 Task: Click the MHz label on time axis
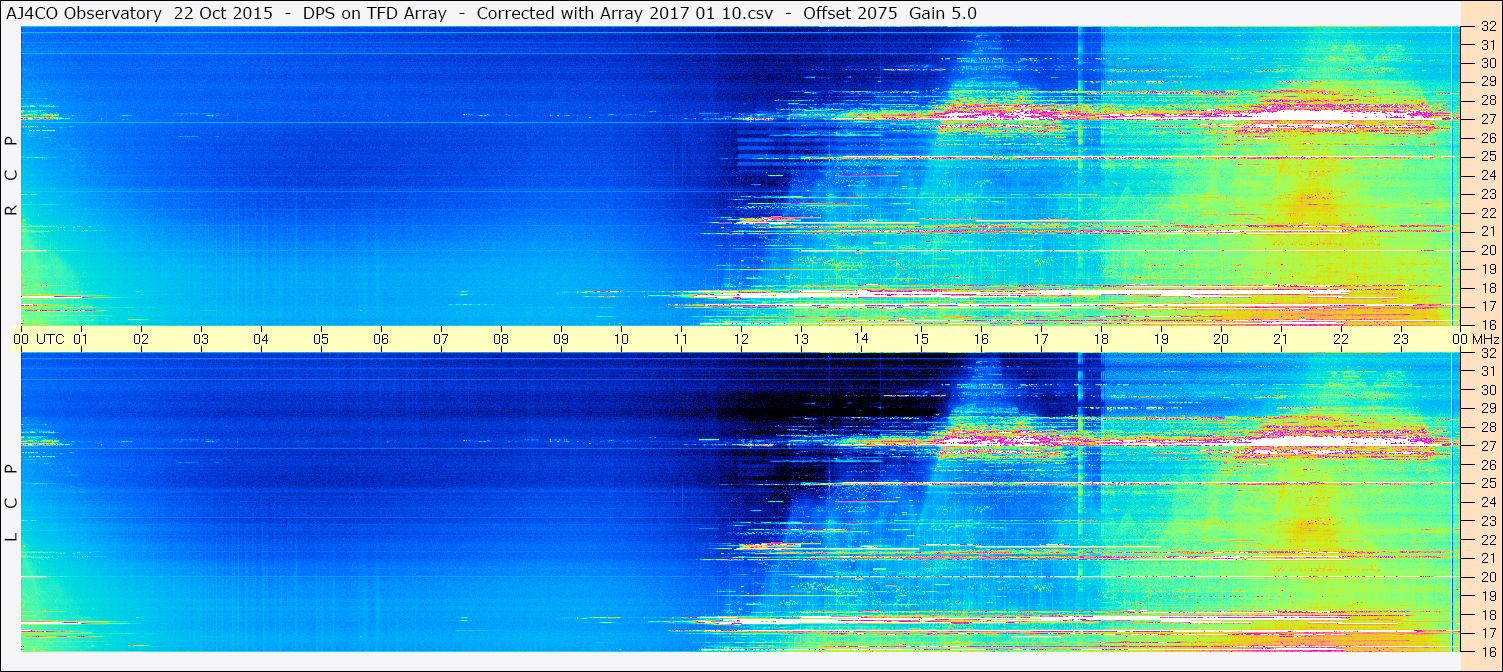click(1484, 339)
